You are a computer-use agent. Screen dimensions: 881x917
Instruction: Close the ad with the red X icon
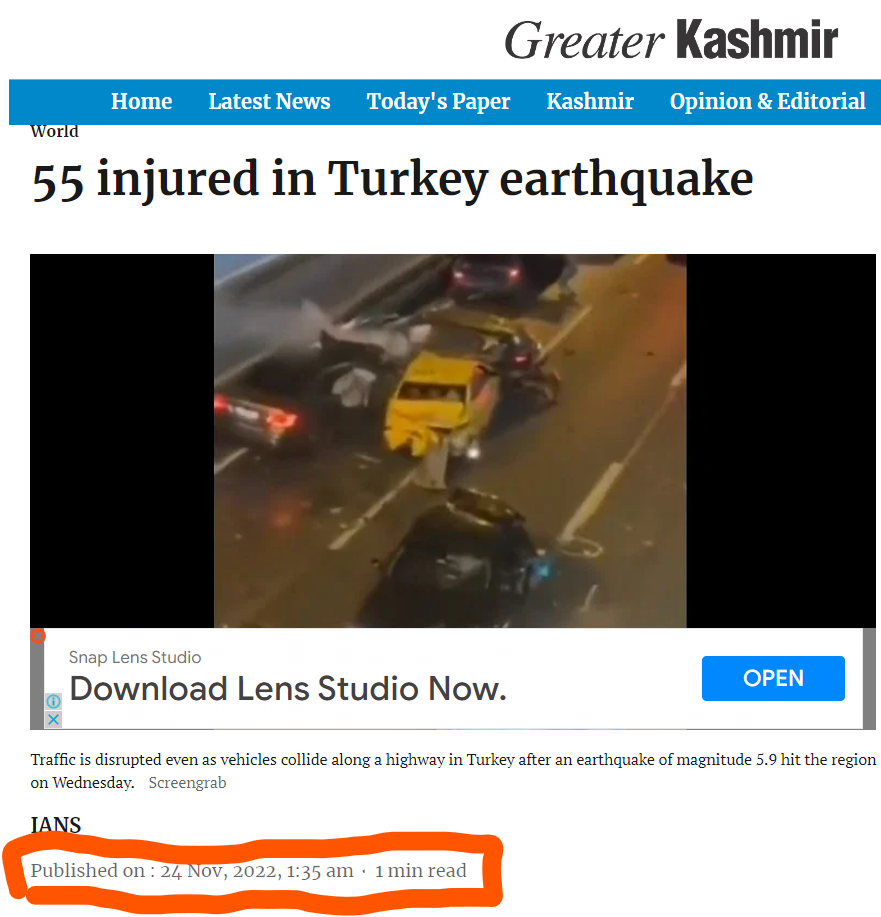point(38,636)
